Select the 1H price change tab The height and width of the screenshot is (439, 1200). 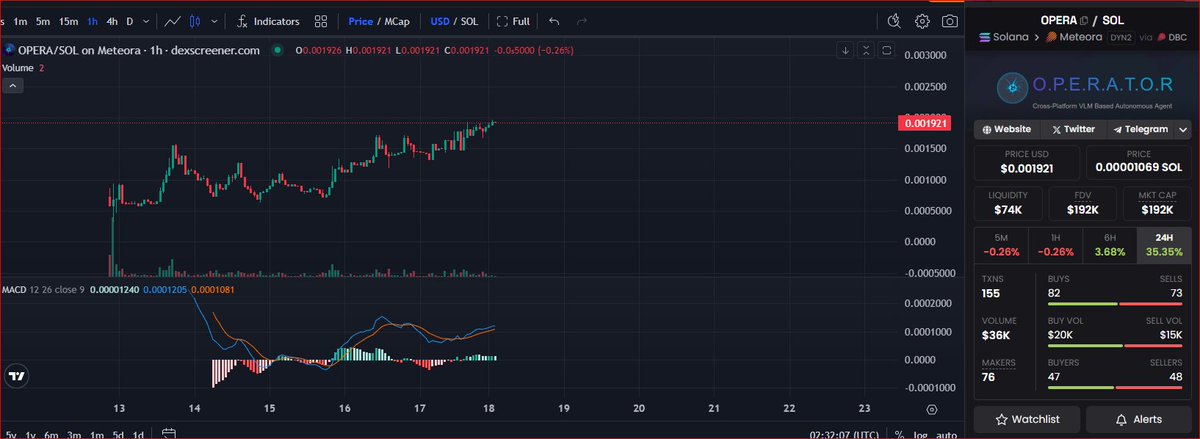(x=1056, y=245)
